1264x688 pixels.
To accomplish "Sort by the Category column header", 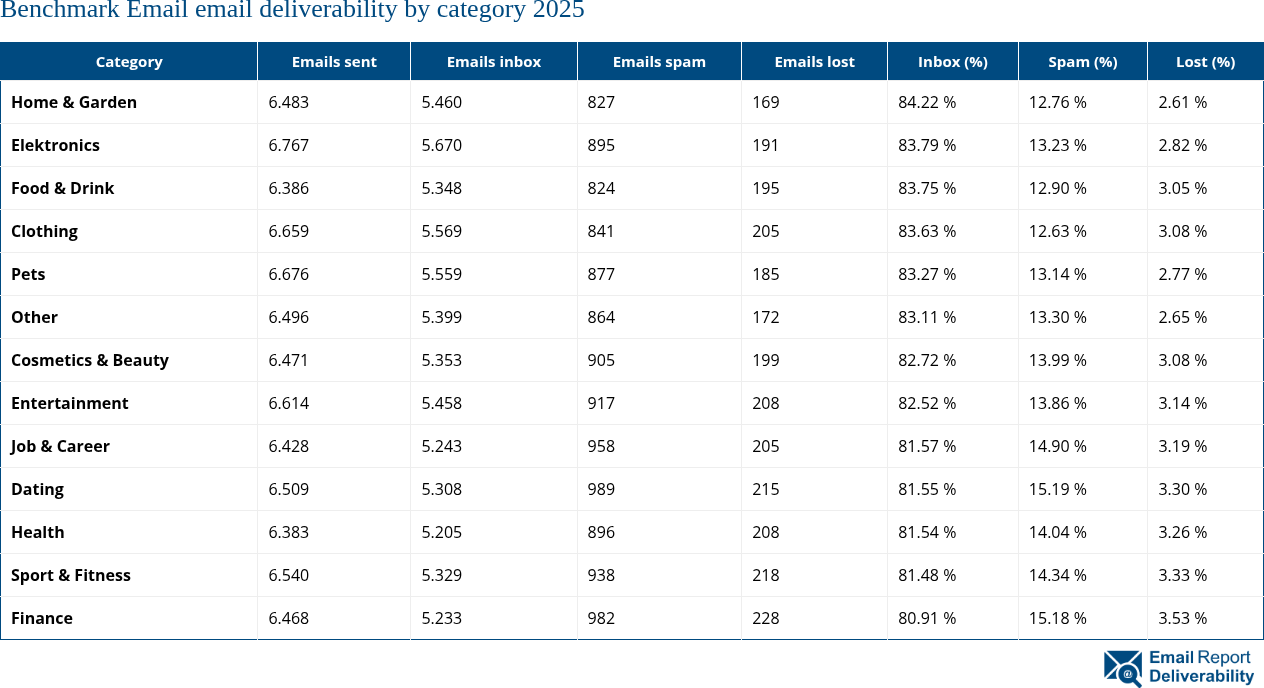I will tap(129, 62).
